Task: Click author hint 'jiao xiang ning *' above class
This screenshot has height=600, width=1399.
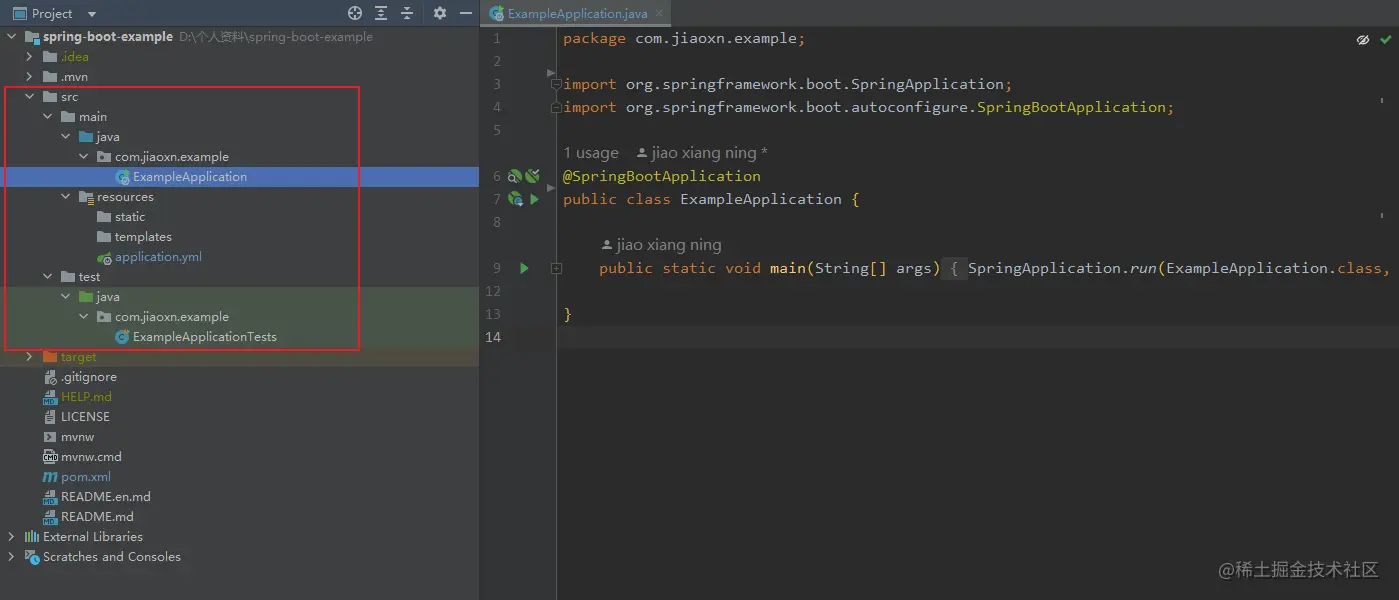Action: (702, 153)
